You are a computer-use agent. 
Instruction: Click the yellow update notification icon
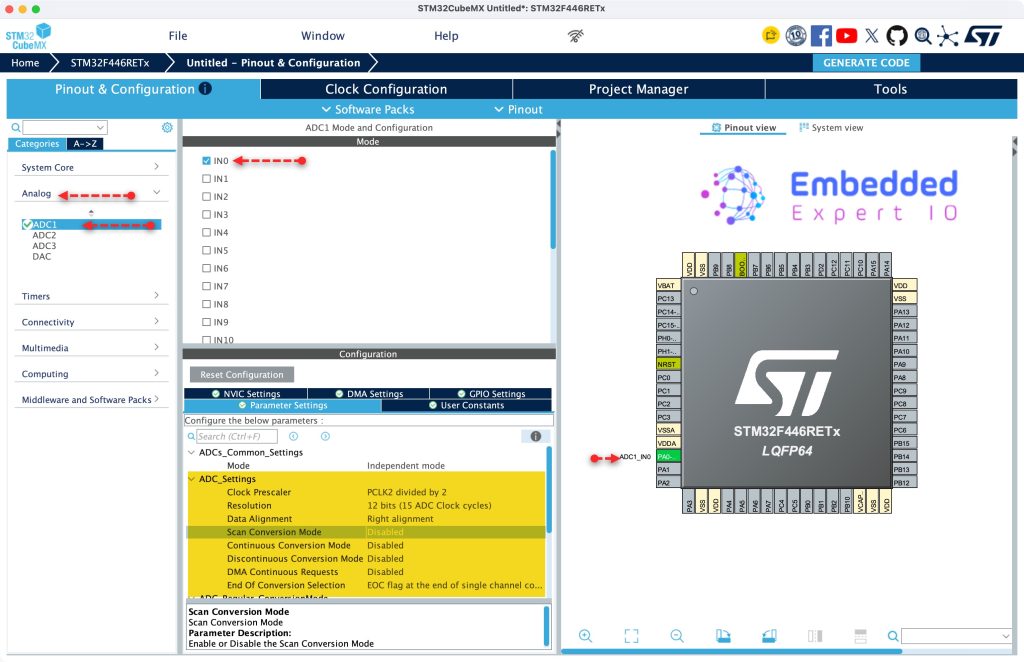coord(771,35)
